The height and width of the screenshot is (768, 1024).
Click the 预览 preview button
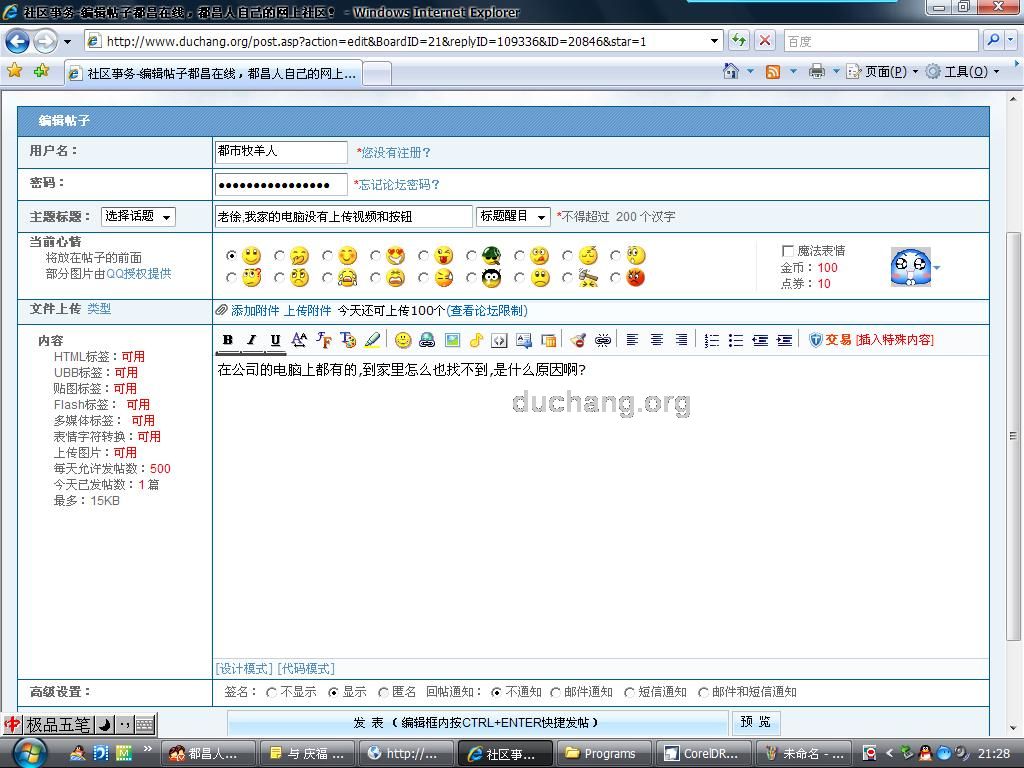coord(756,722)
